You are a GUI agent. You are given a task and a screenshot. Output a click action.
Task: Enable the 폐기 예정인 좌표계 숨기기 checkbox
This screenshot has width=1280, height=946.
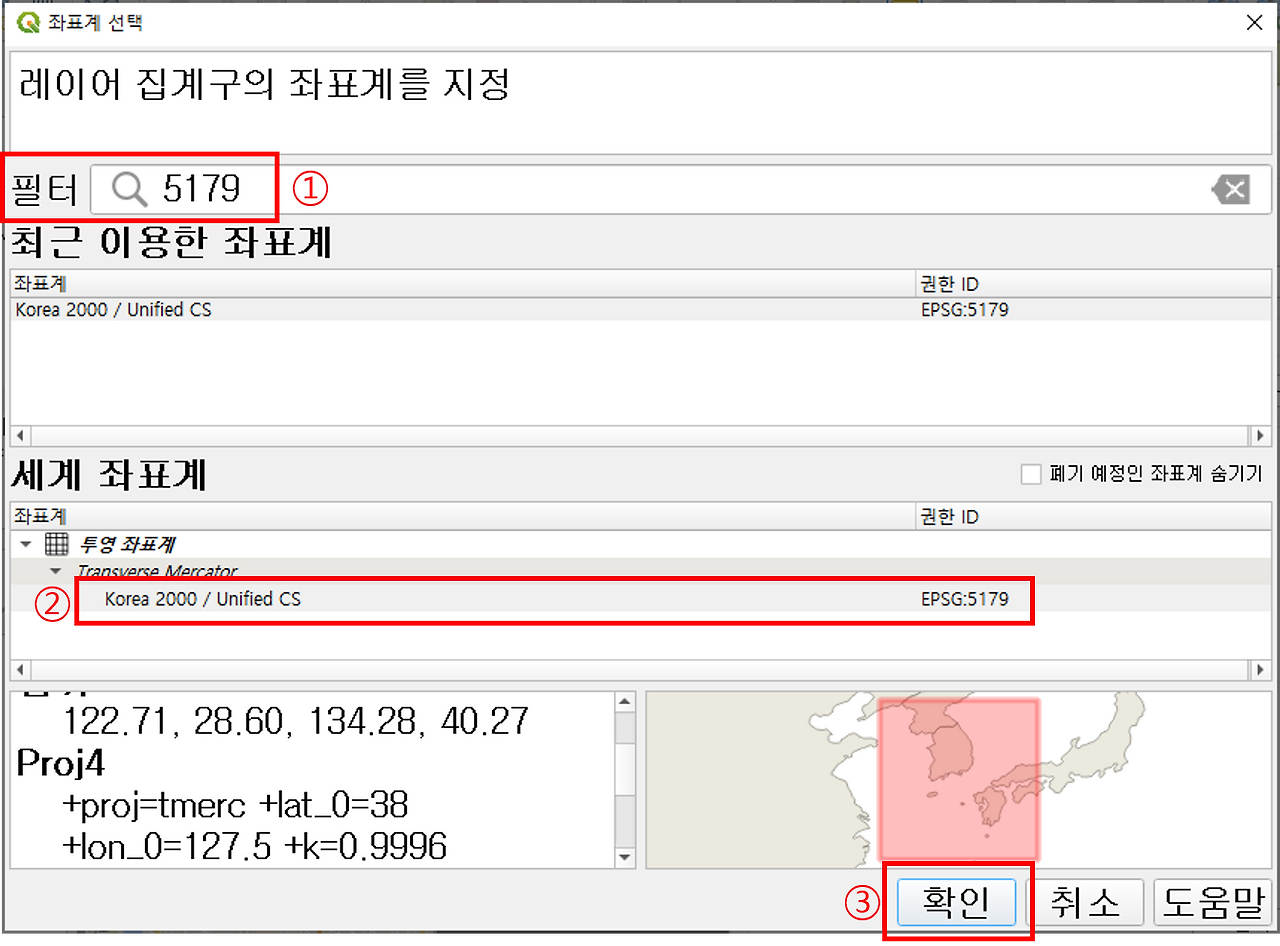1031,473
